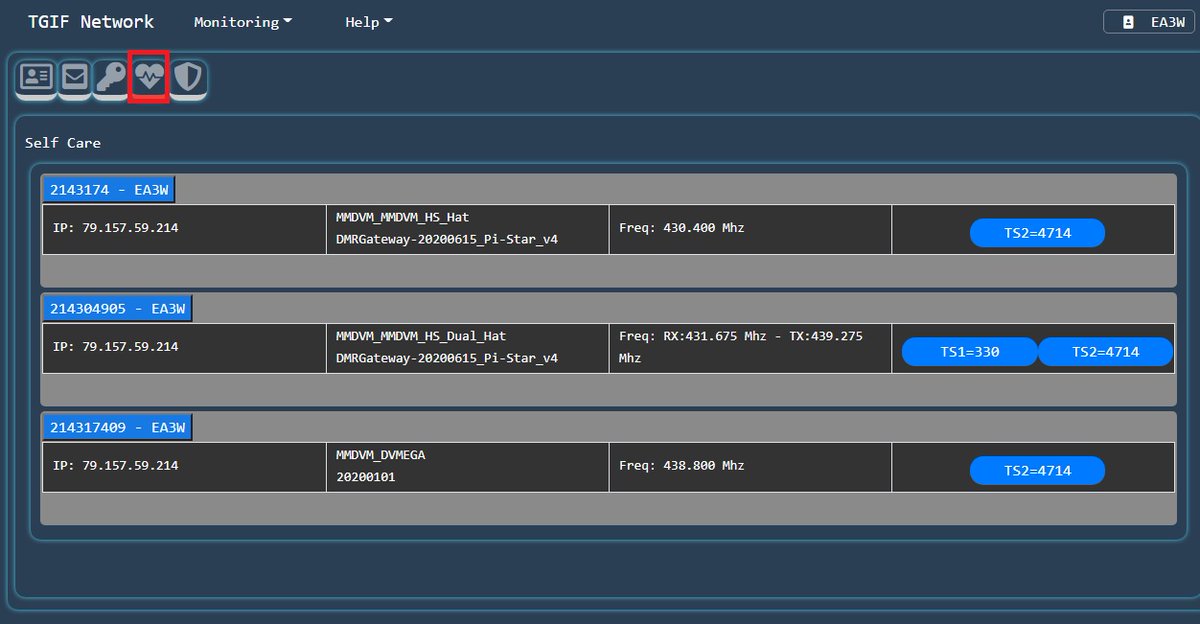This screenshot has width=1200, height=624.
Task: Open the profile ID card icon
Action: pos(37,77)
